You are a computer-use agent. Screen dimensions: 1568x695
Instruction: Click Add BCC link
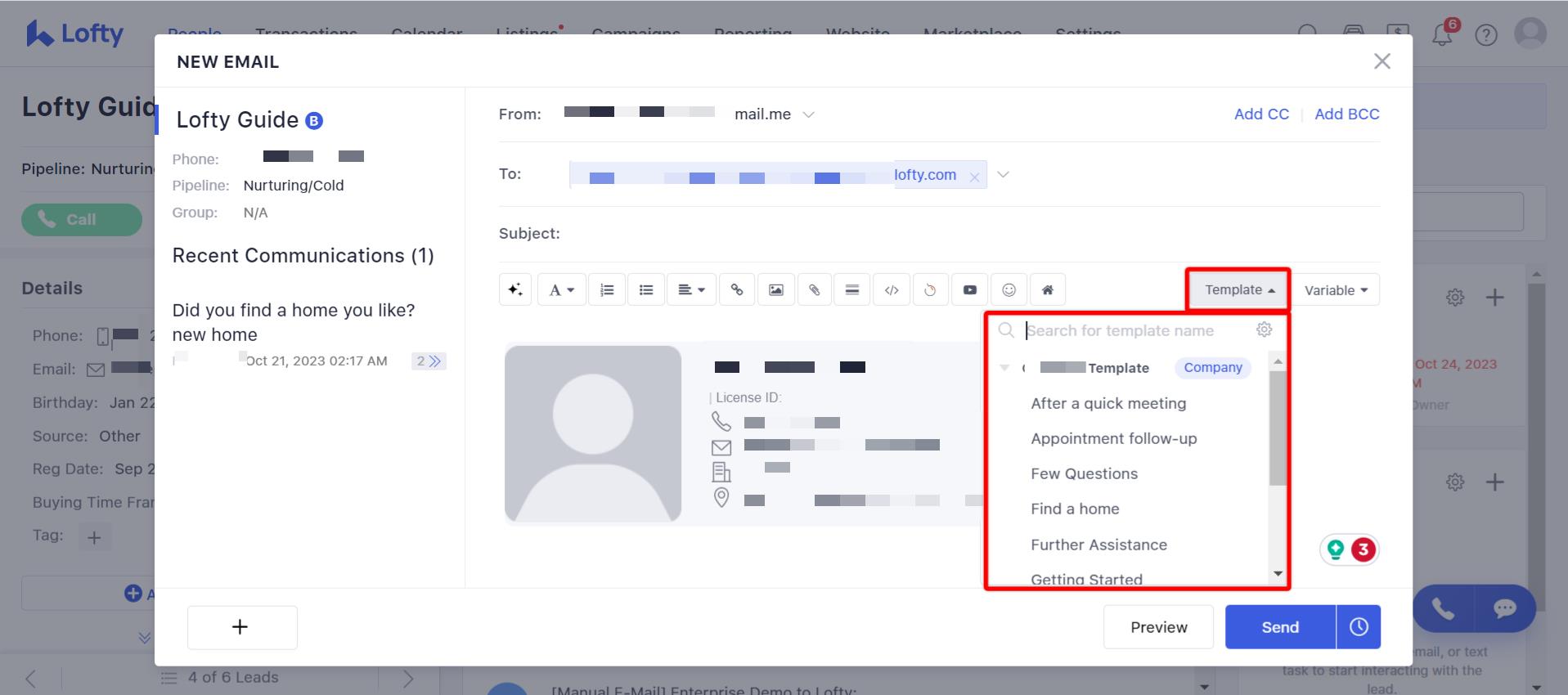[x=1346, y=114]
